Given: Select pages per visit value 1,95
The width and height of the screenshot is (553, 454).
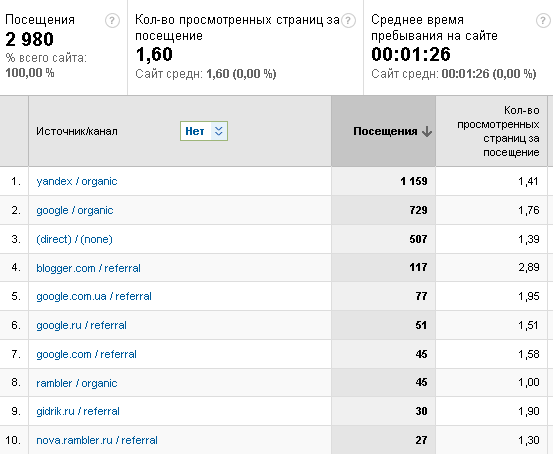Looking at the screenshot, I should coord(529,296).
